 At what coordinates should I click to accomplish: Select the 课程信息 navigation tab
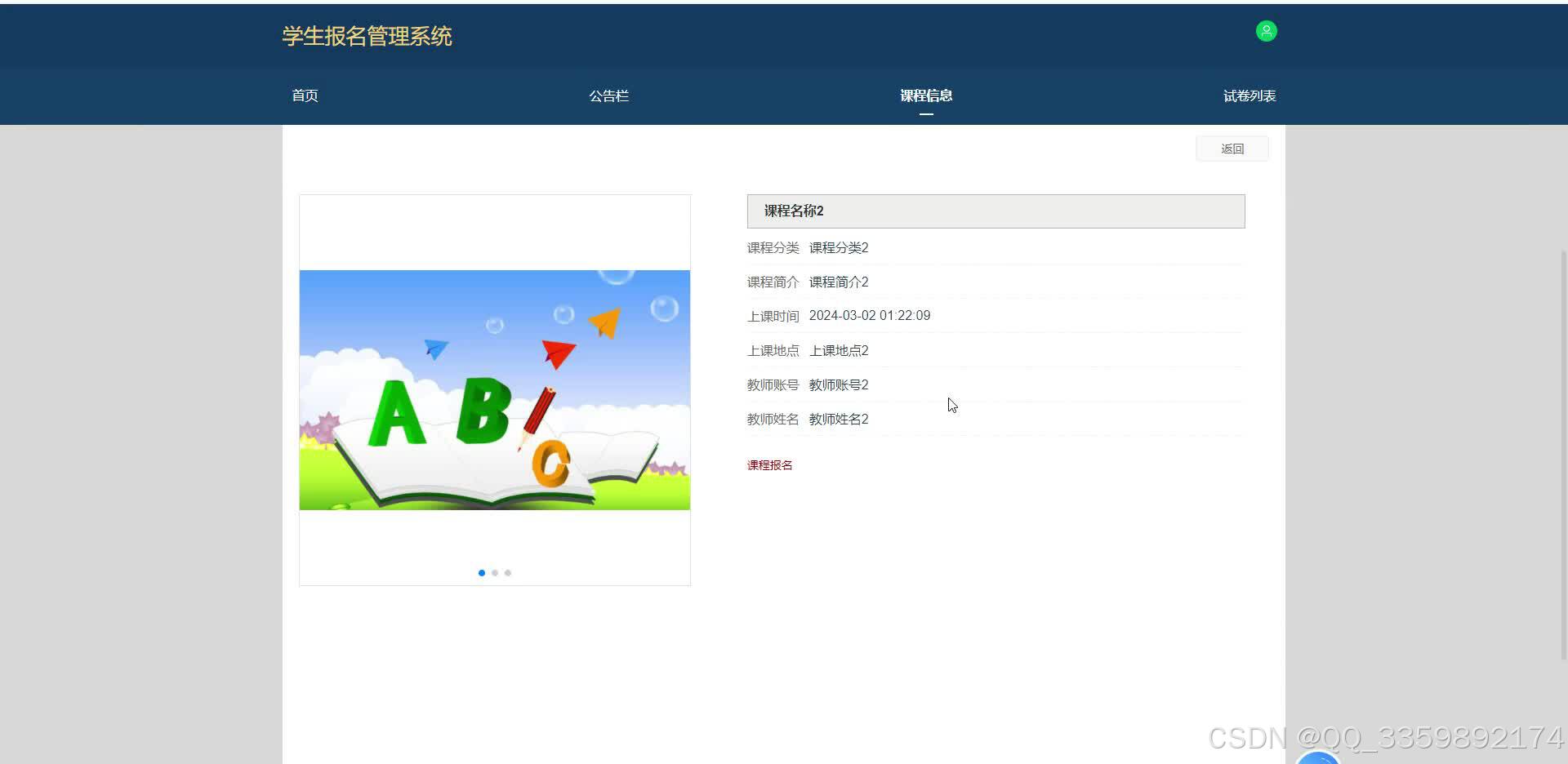925,95
